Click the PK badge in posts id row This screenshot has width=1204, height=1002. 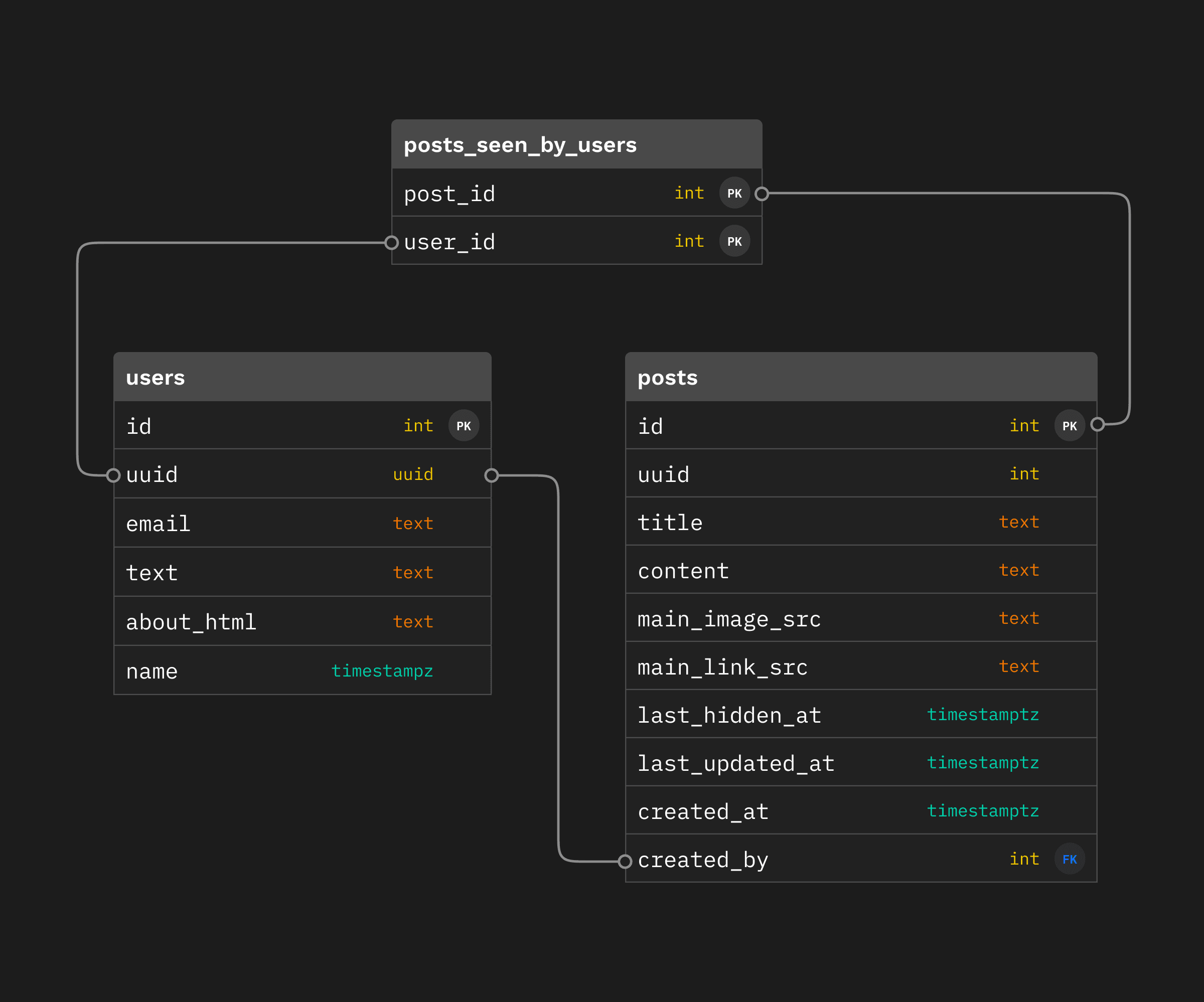[x=1069, y=426]
